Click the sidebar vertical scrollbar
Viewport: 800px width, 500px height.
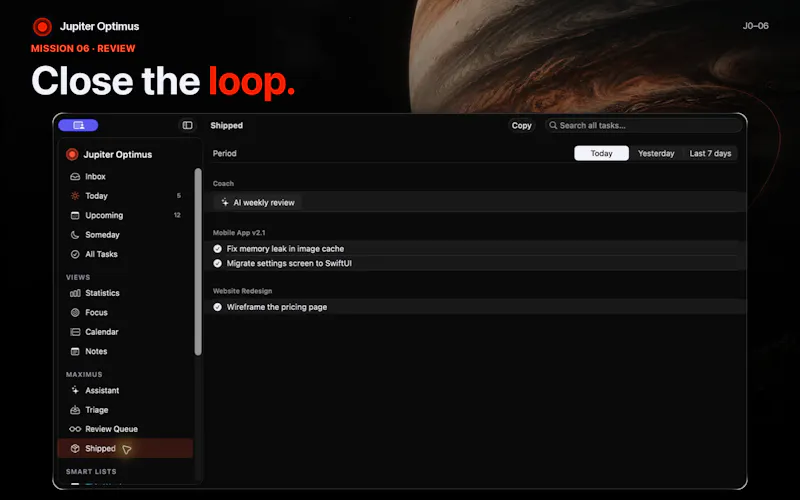pos(198,262)
